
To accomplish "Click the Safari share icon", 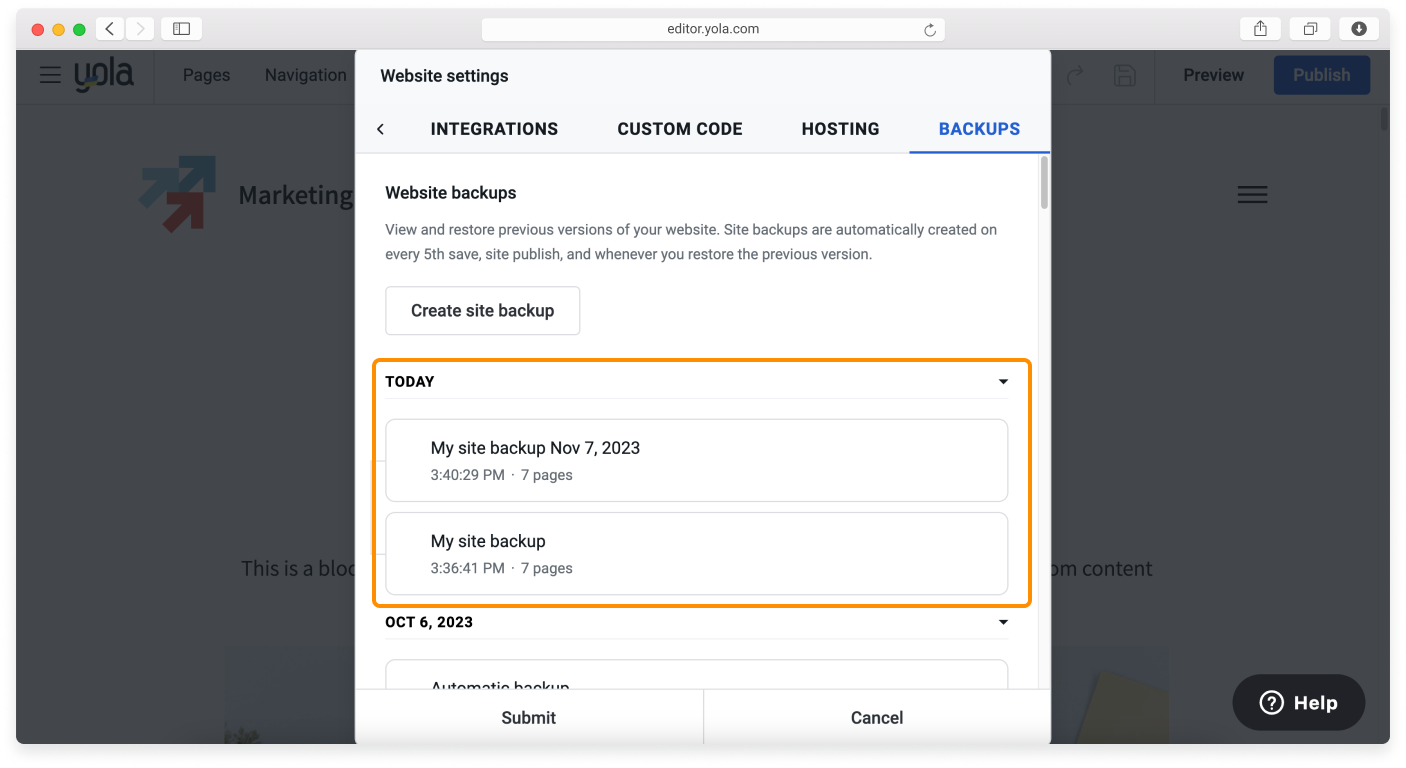I will 1260,29.
